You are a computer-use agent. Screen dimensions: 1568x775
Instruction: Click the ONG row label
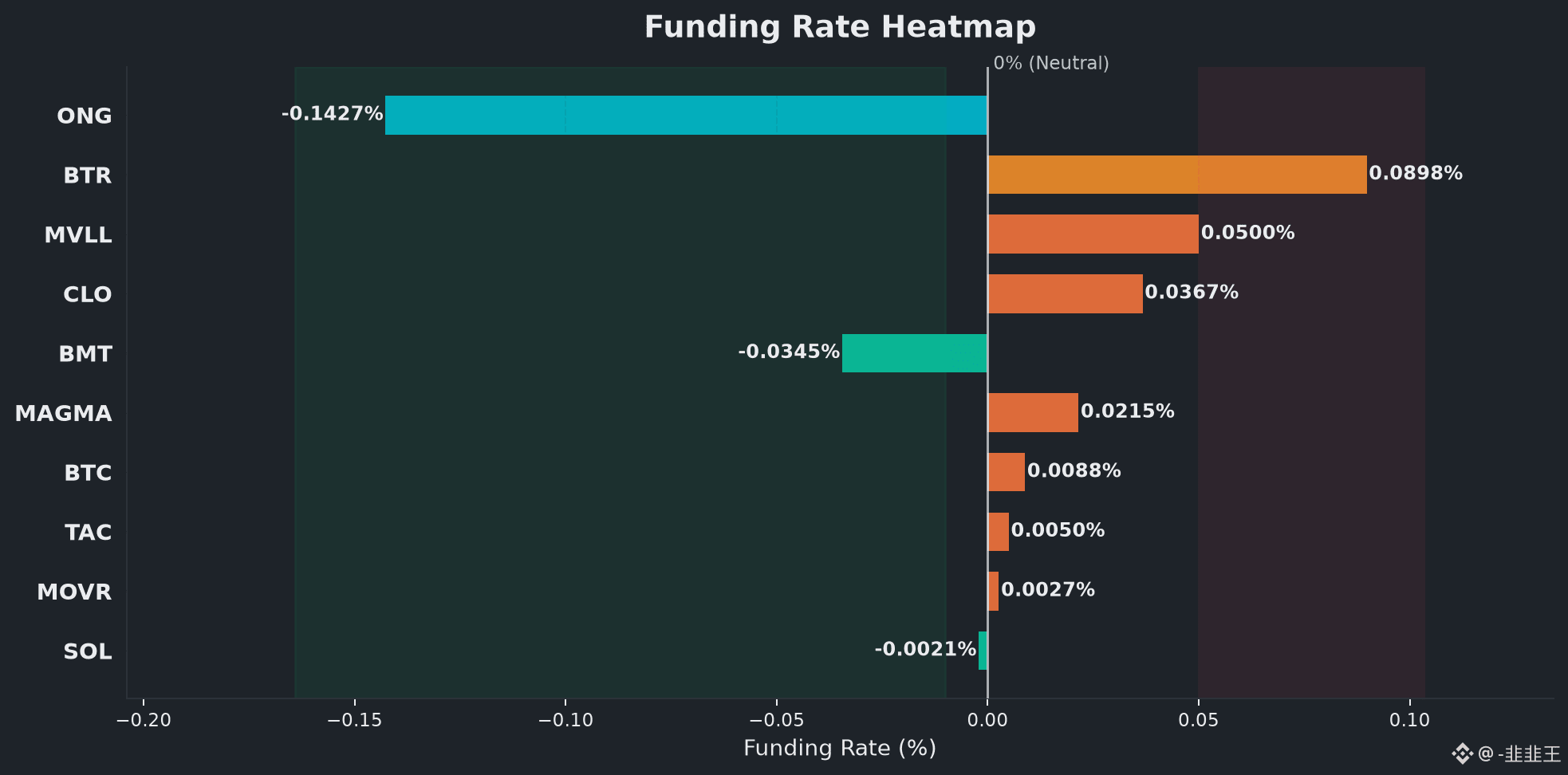pos(85,116)
